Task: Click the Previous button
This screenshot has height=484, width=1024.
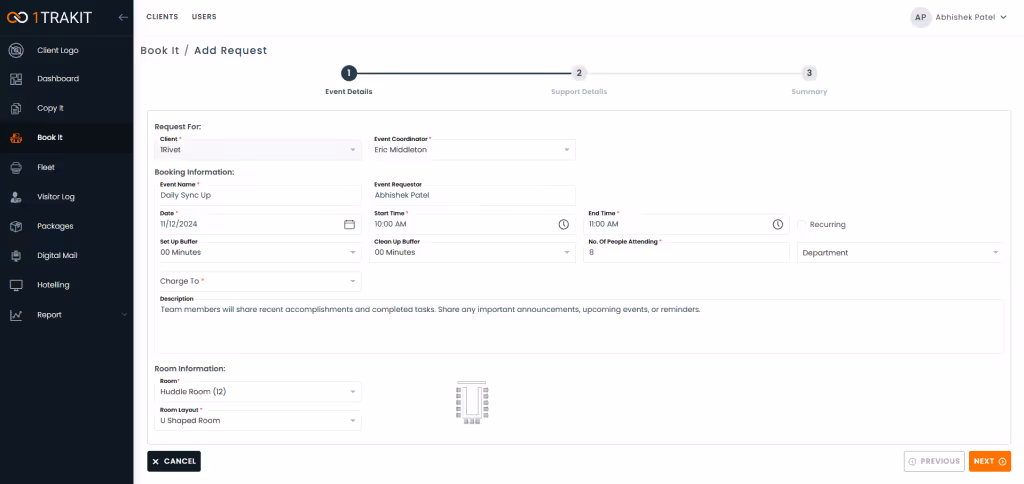Action: tap(934, 461)
